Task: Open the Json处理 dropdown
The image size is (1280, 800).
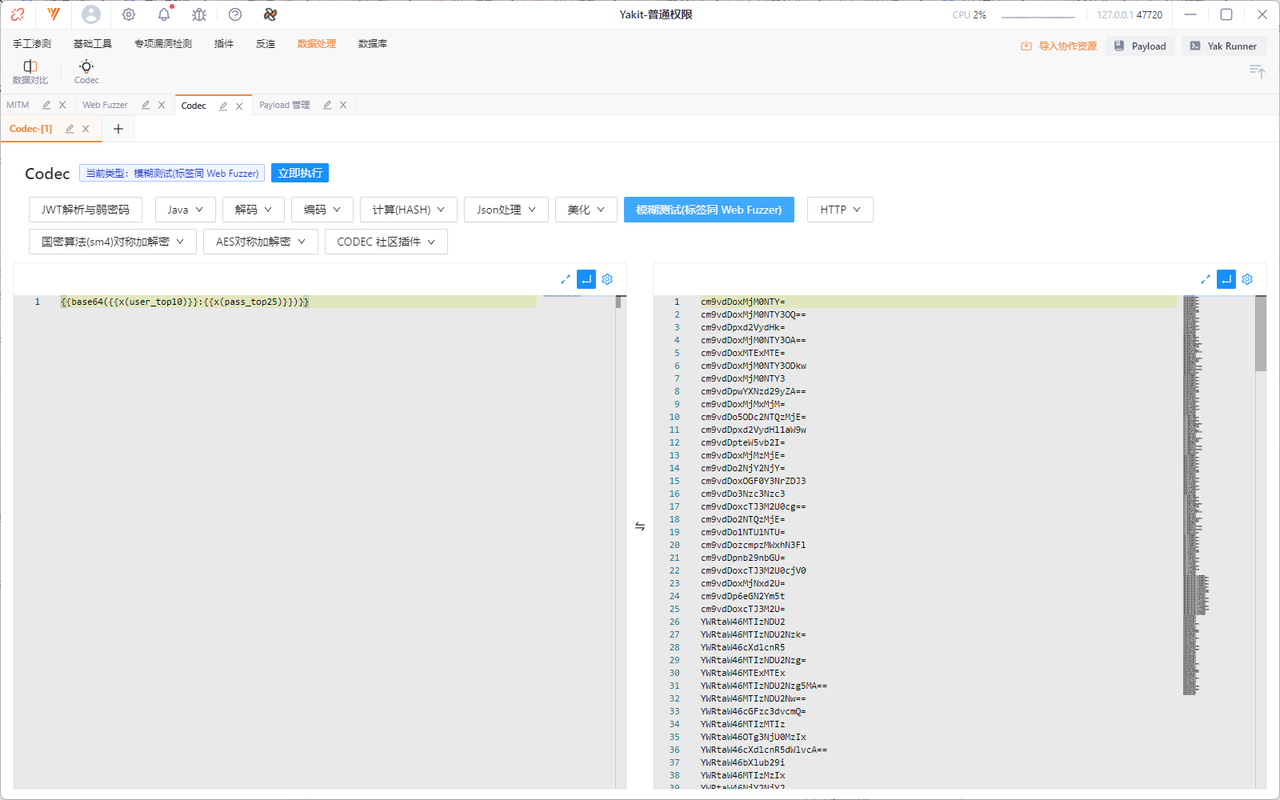Action: 506,210
